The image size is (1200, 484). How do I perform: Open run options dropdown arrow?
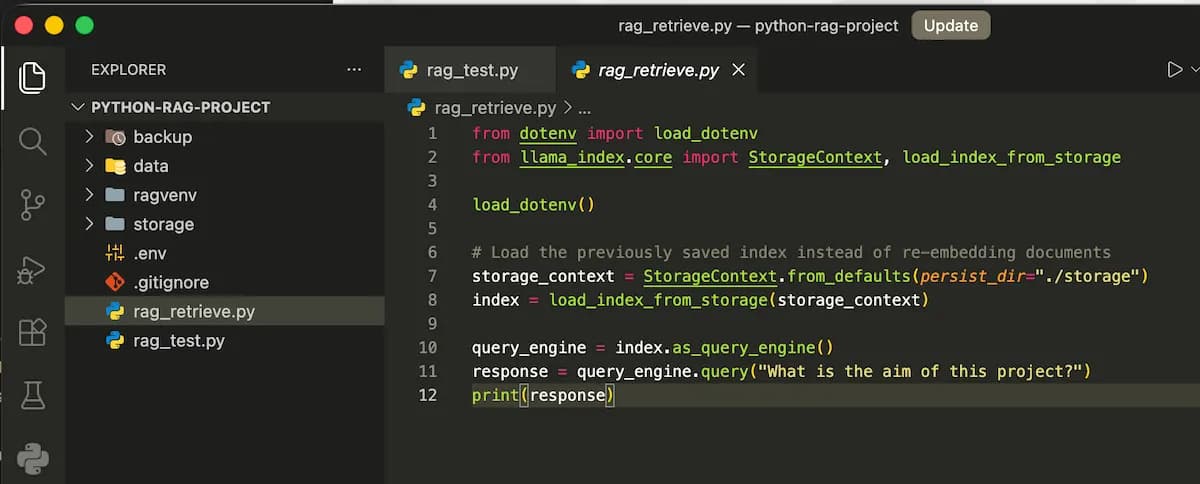pos(1194,70)
